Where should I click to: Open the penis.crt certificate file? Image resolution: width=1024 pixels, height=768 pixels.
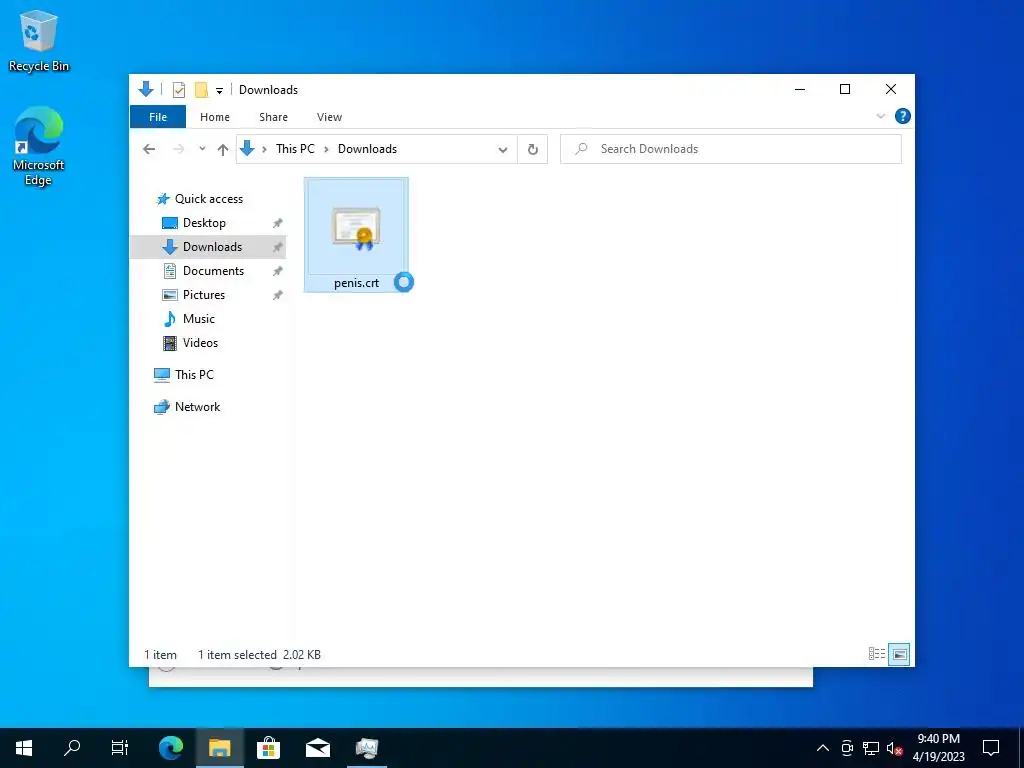point(356,234)
